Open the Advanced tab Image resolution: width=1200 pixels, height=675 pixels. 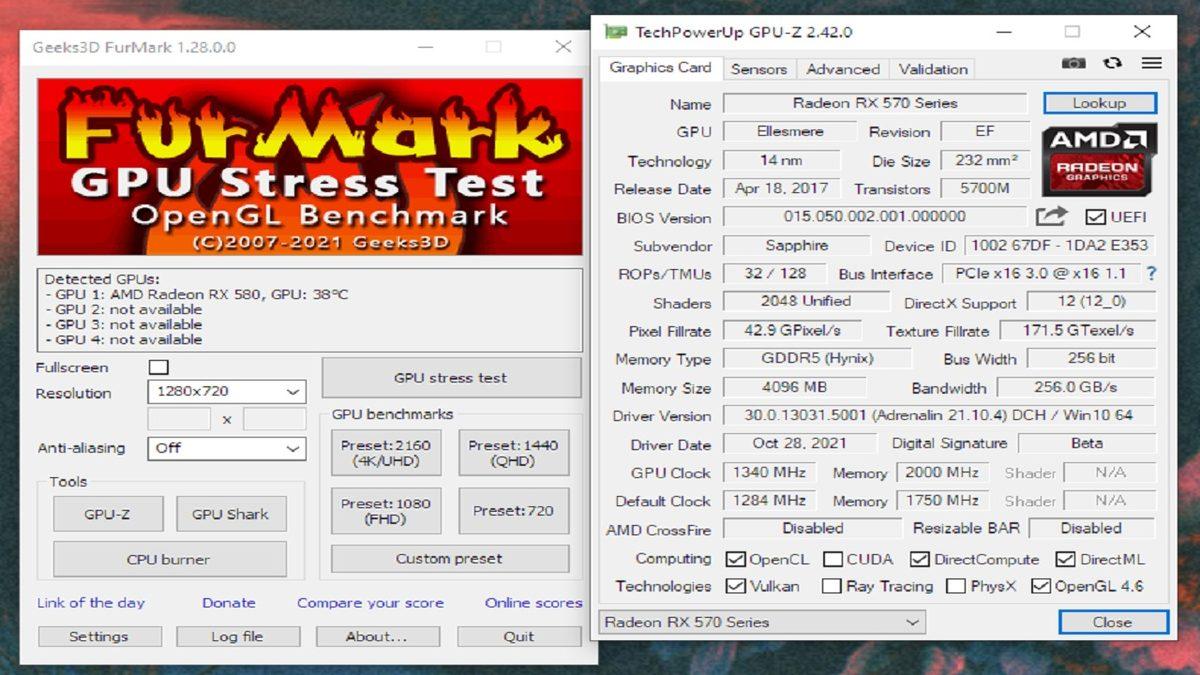(843, 69)
